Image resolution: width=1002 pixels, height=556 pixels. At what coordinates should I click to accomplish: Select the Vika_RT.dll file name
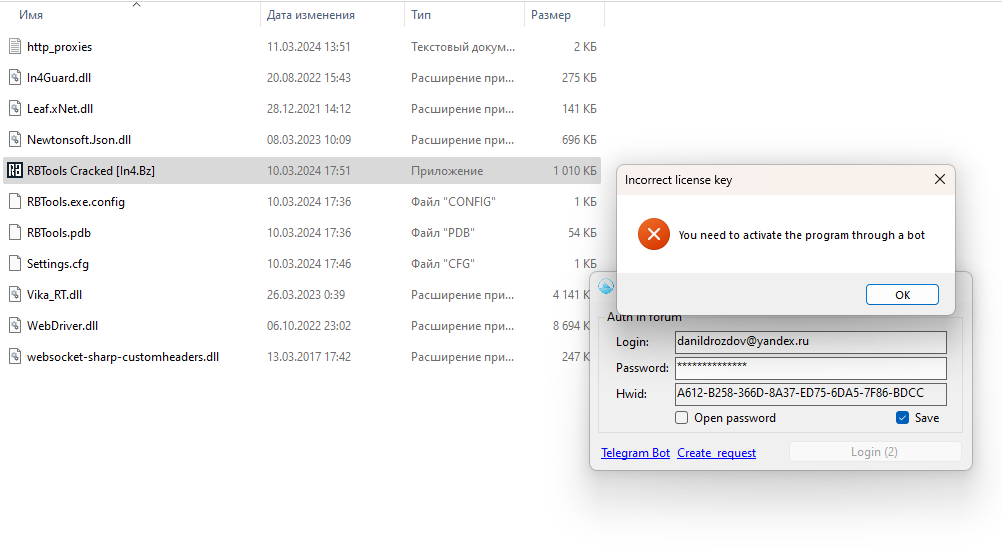click(x=54, y=295)
